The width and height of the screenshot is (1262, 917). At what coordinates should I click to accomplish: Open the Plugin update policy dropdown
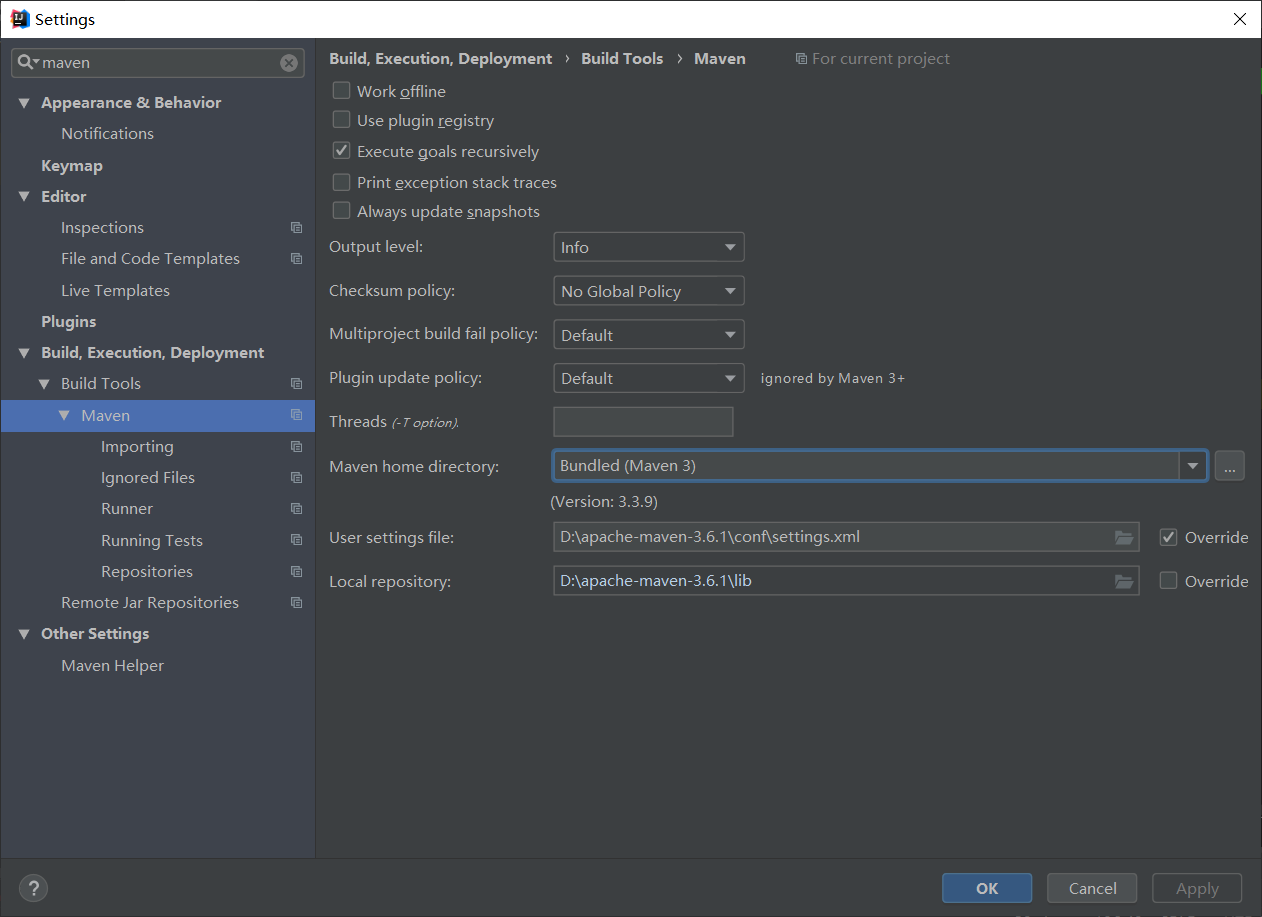click(649, 378)
